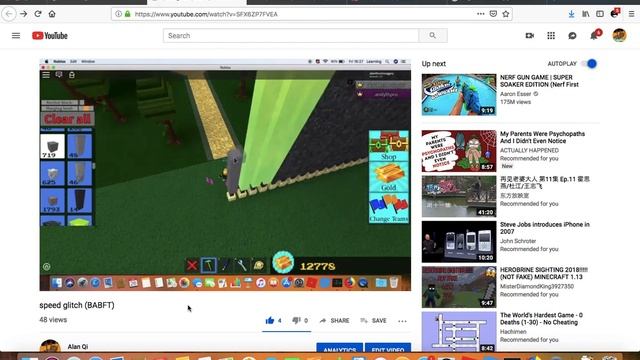The image size is (640, 360).
Task: Click the video player frame
Action: pos(225,175)
